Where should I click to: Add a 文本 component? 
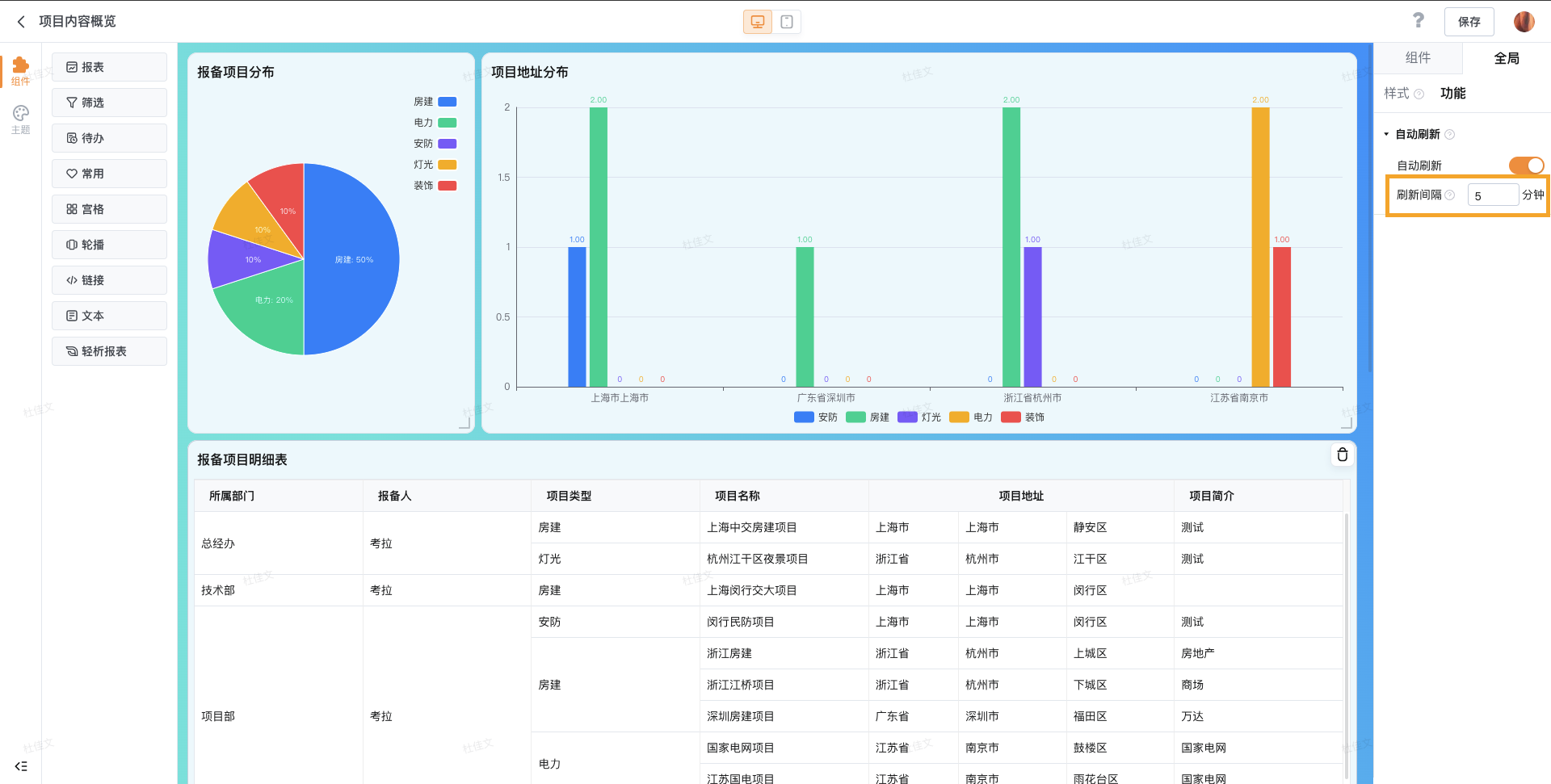click(109, 316)
